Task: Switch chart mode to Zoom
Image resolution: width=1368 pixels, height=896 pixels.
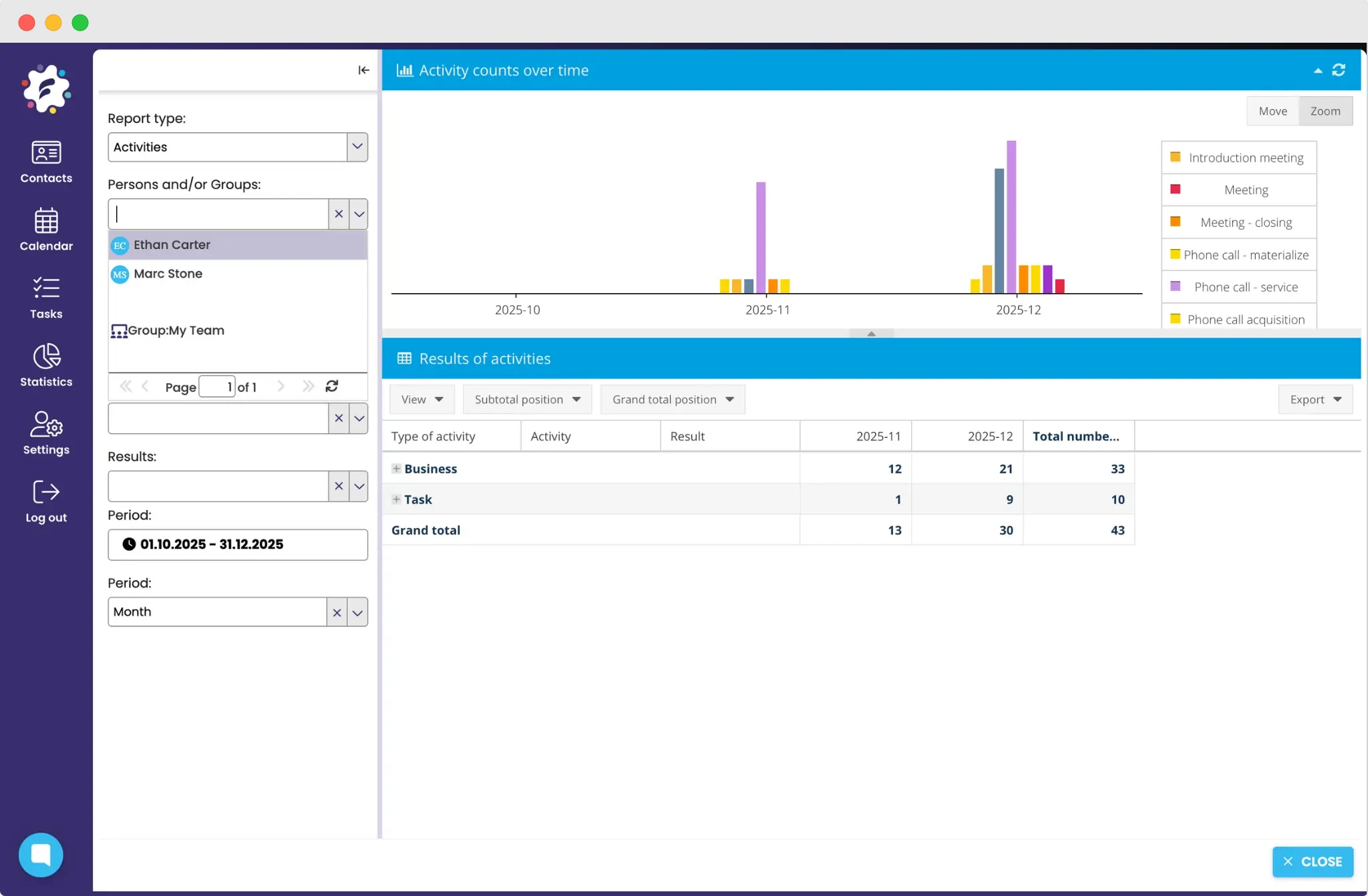Action: coord(1325,111)
